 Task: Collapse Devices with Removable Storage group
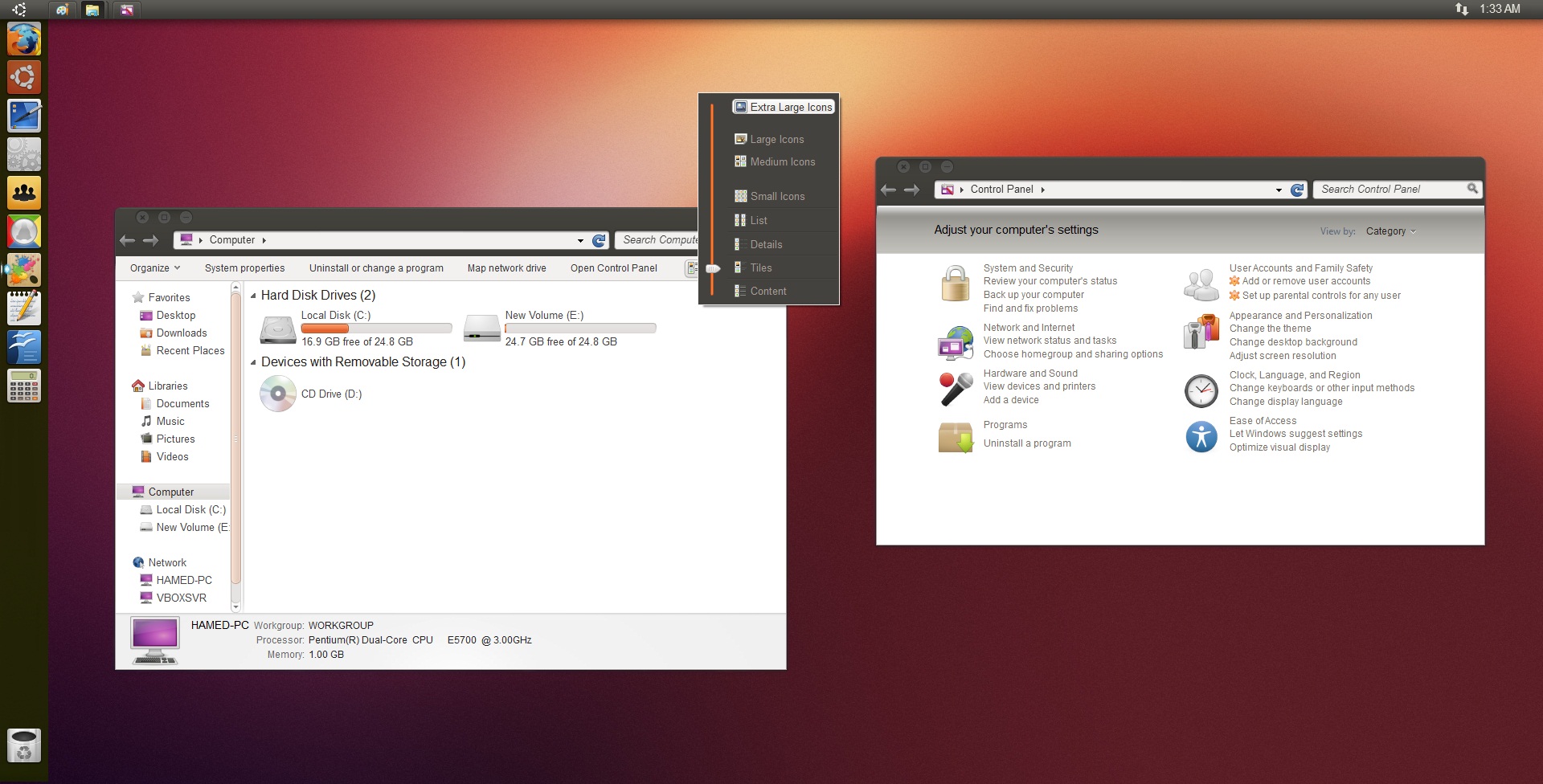[x=253, y=362]
